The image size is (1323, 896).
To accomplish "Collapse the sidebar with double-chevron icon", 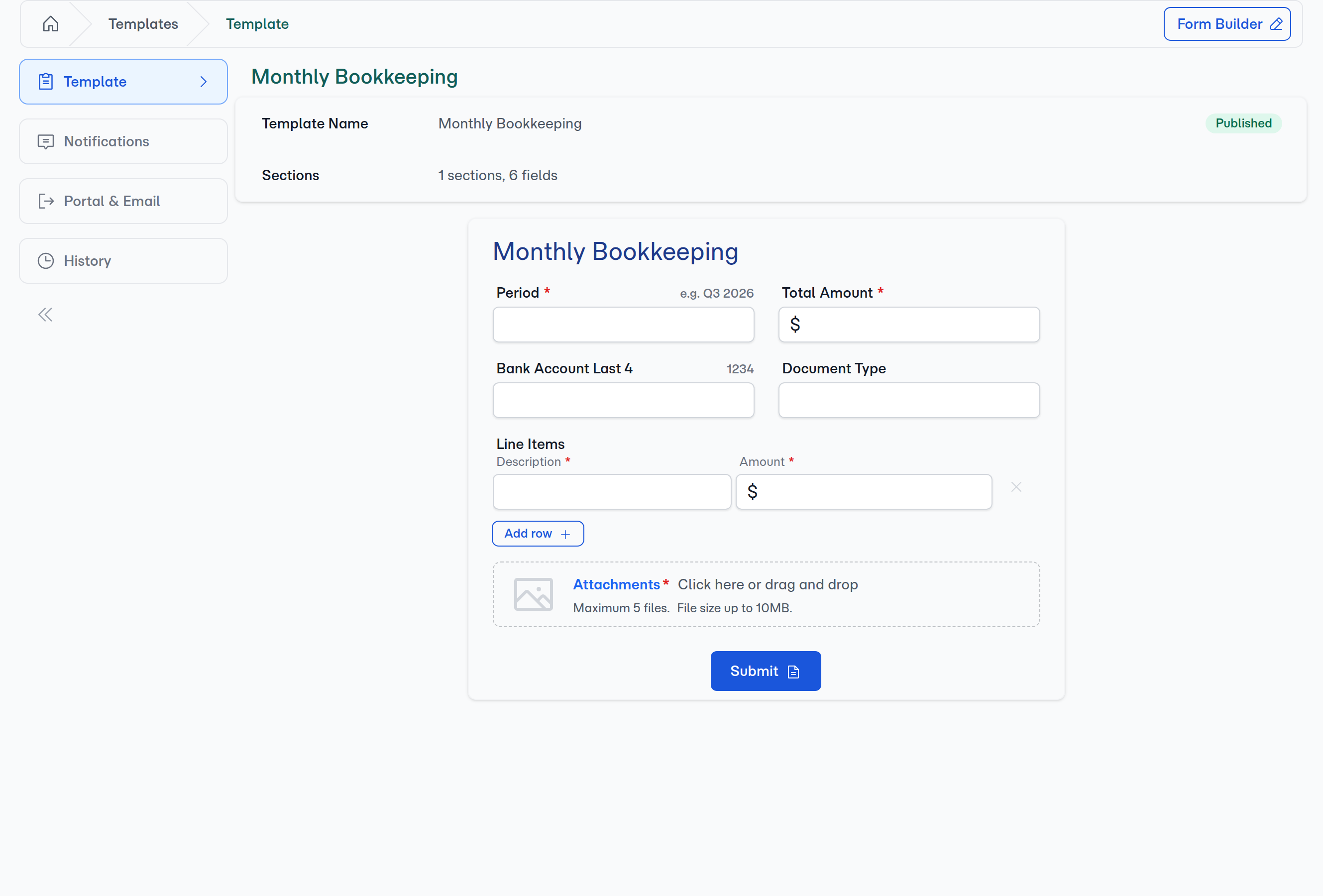I will click(45, 314).
